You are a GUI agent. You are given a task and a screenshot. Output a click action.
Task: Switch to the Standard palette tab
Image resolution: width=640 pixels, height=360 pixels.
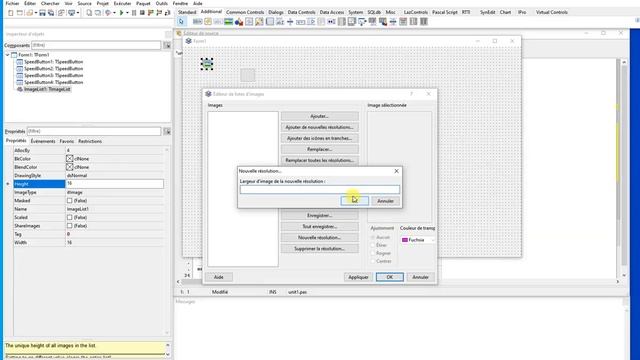pyautogui.click(x=187, y=12)
